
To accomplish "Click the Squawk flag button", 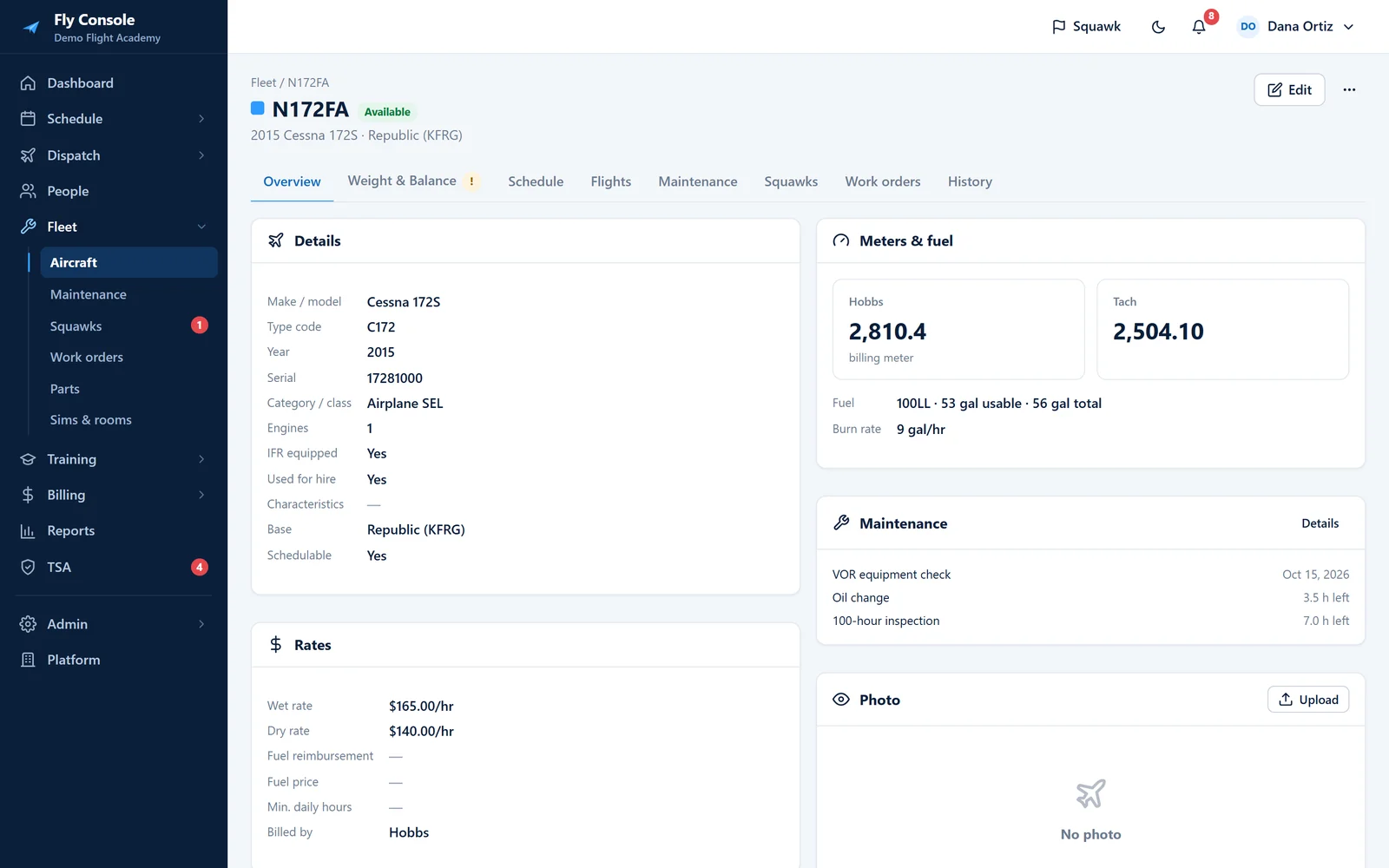I will point(1086,27).
